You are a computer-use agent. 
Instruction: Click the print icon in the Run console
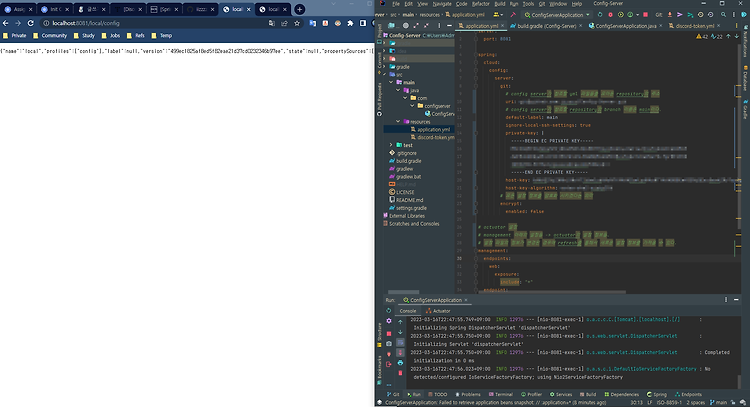(400, 363)
